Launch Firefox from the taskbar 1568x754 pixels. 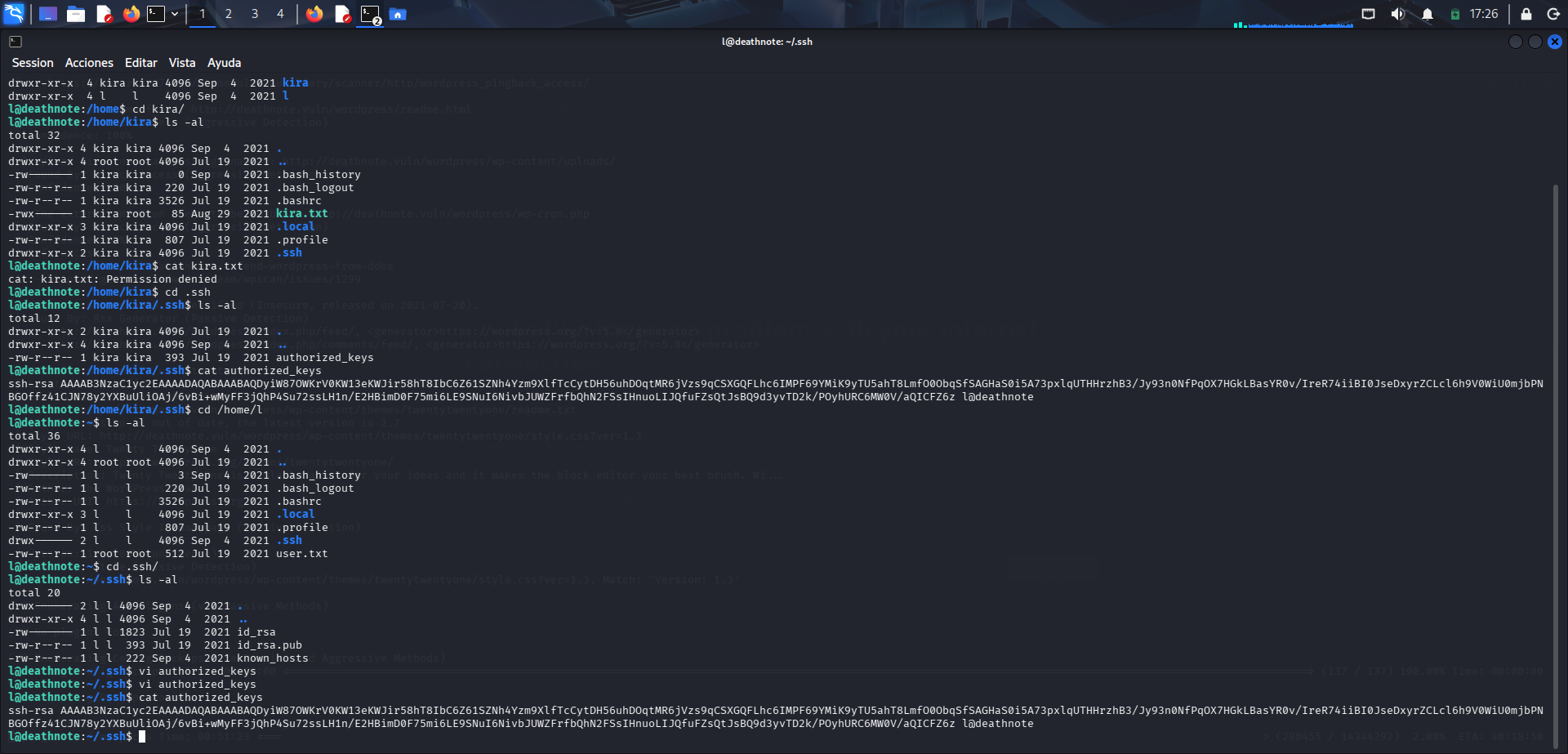(131, 13)
